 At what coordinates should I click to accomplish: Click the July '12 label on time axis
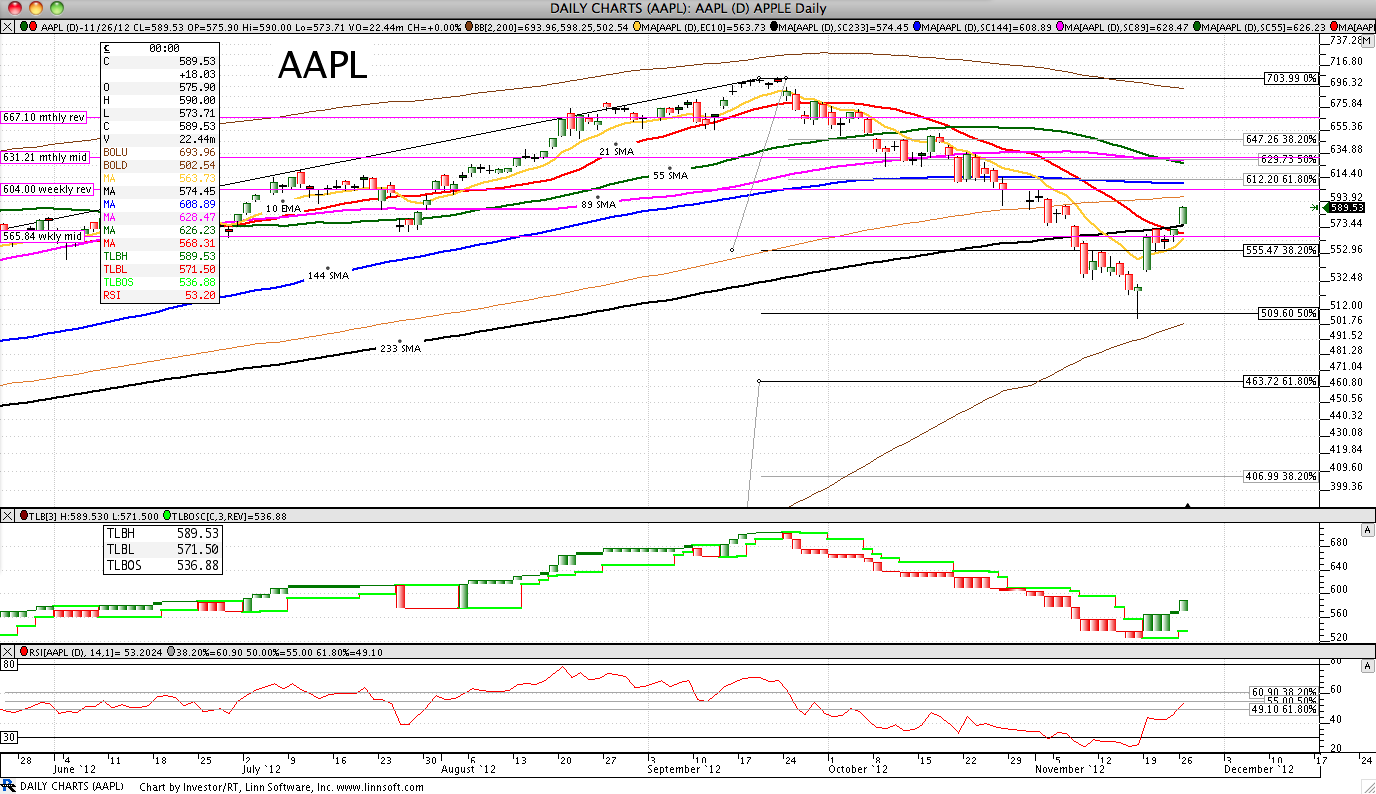pyautogui.click(x=262, y=769)
